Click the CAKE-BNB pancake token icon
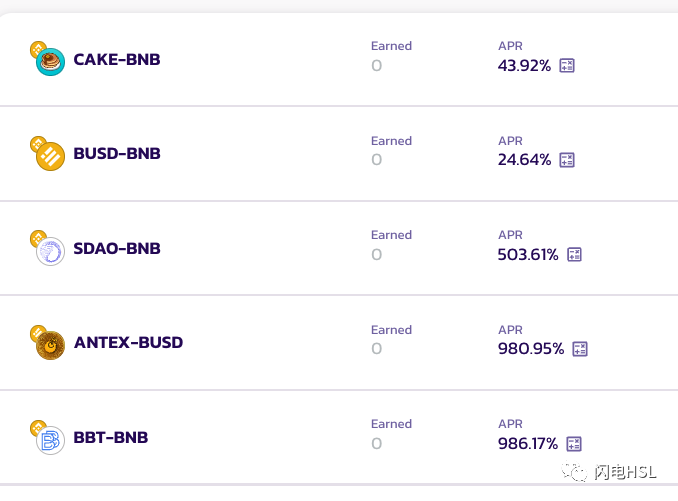 (48, 59)
